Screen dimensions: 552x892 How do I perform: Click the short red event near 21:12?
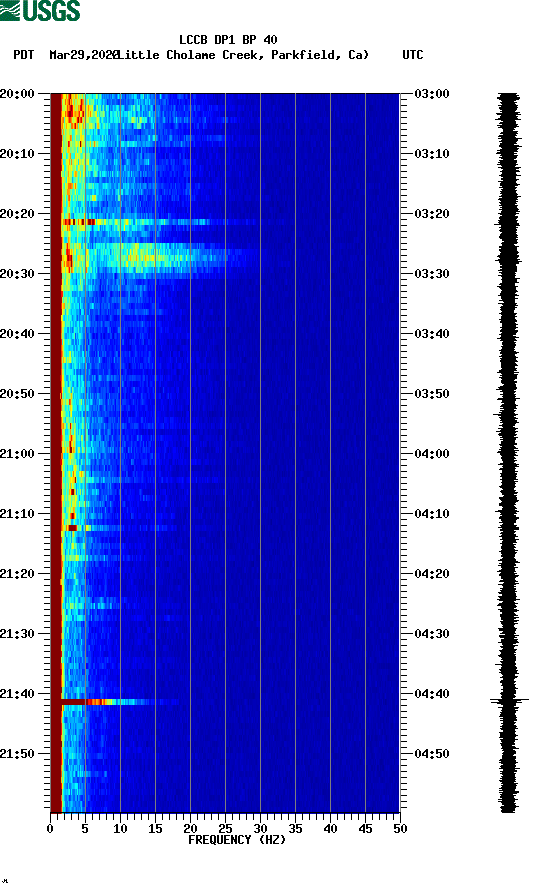pyautogui.click(x=72, y=528)
